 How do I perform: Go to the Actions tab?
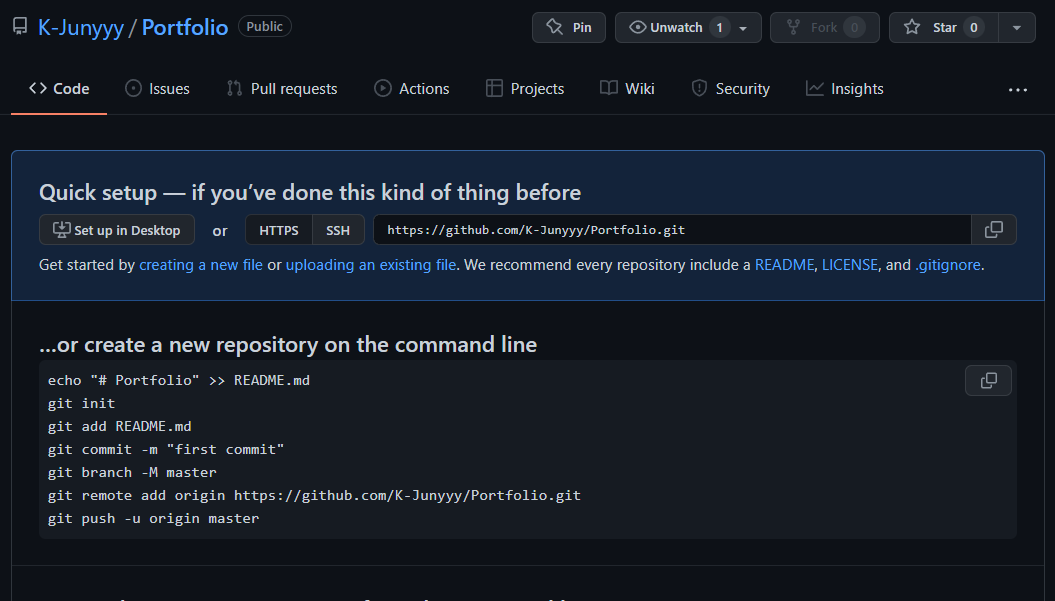[412, 89]
